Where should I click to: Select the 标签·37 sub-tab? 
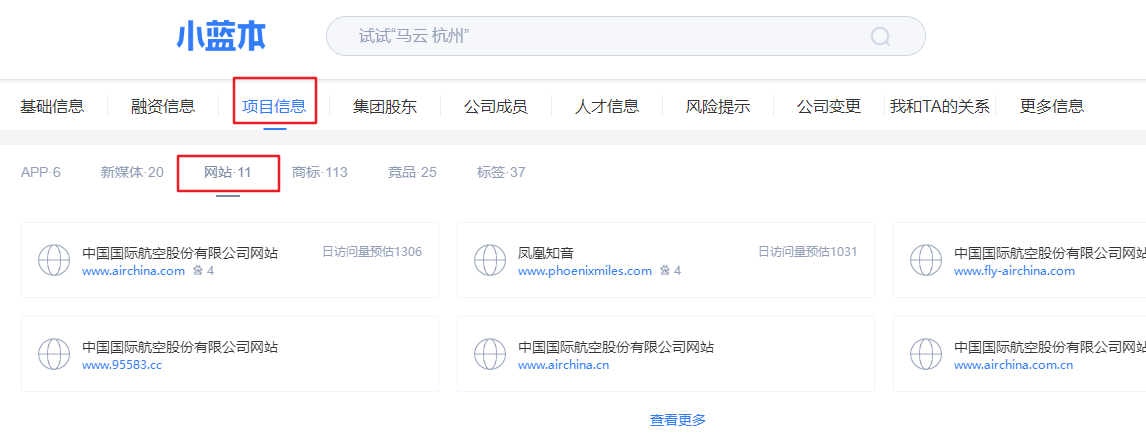501,173
